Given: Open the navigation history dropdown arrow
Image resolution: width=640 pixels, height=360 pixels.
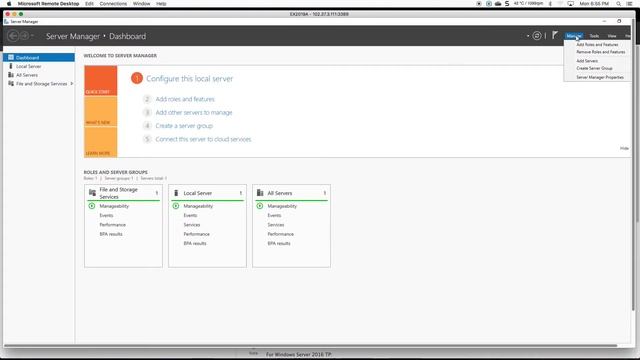Looking at the screenshot, I should [x=32, y=36].
